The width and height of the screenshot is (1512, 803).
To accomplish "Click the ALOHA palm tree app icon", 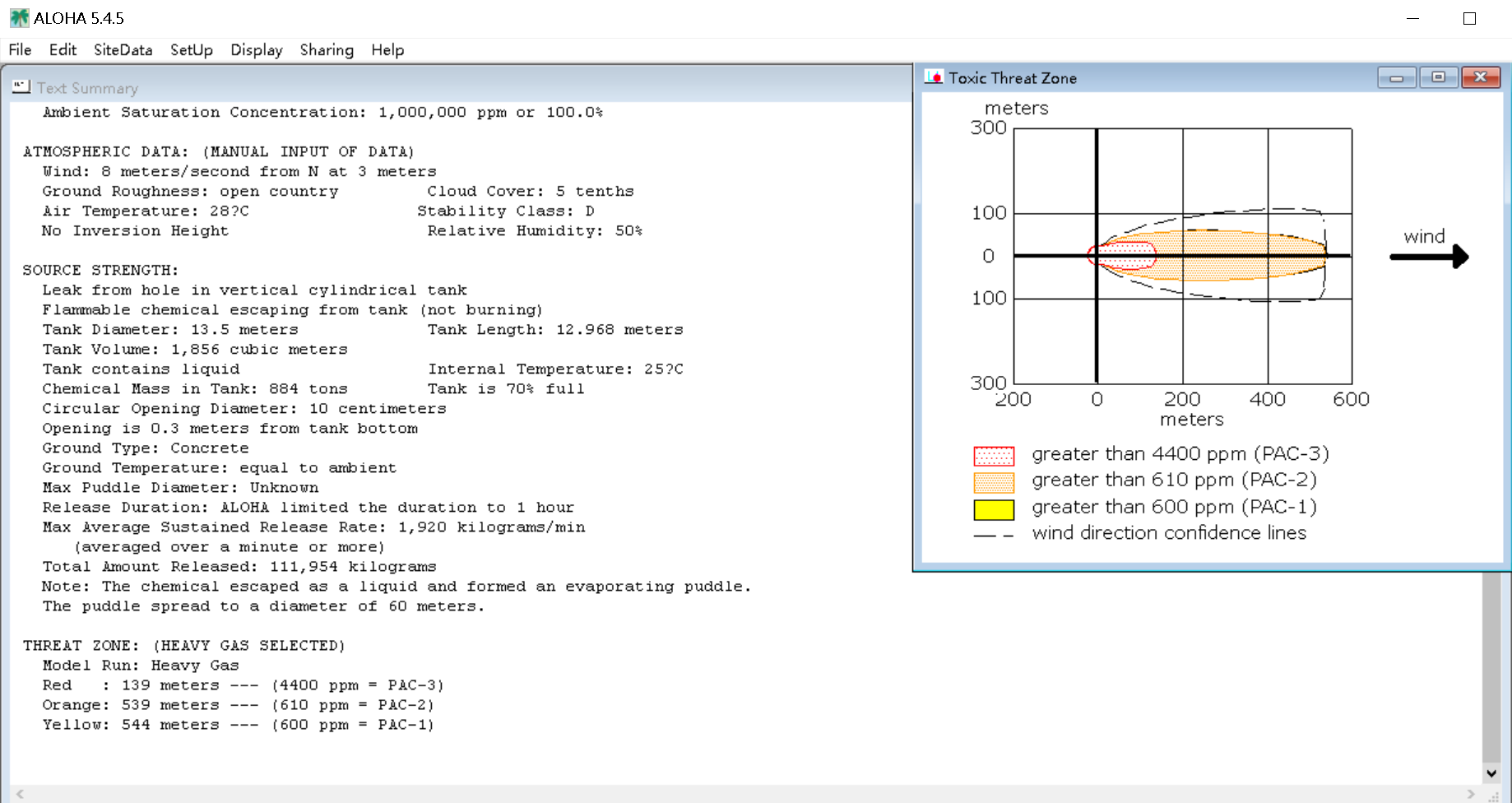I will click(x=19, y=18).
